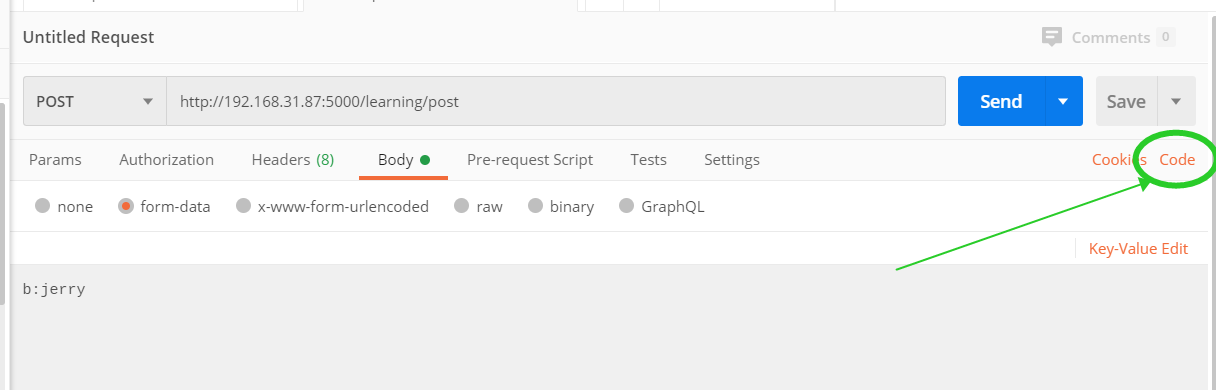
Task: Open the Code link
Action: 1177,160
